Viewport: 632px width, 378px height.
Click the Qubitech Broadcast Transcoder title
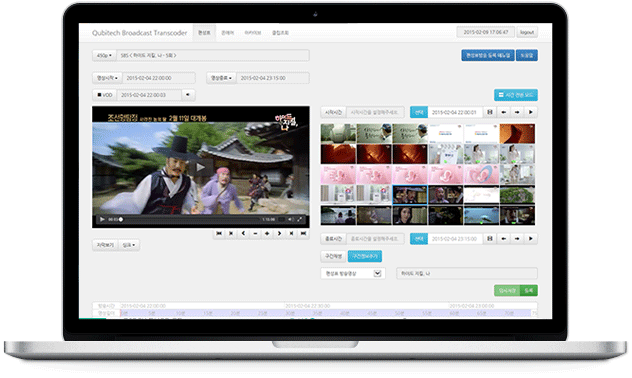pyautogui.click(x=139, y=33)
